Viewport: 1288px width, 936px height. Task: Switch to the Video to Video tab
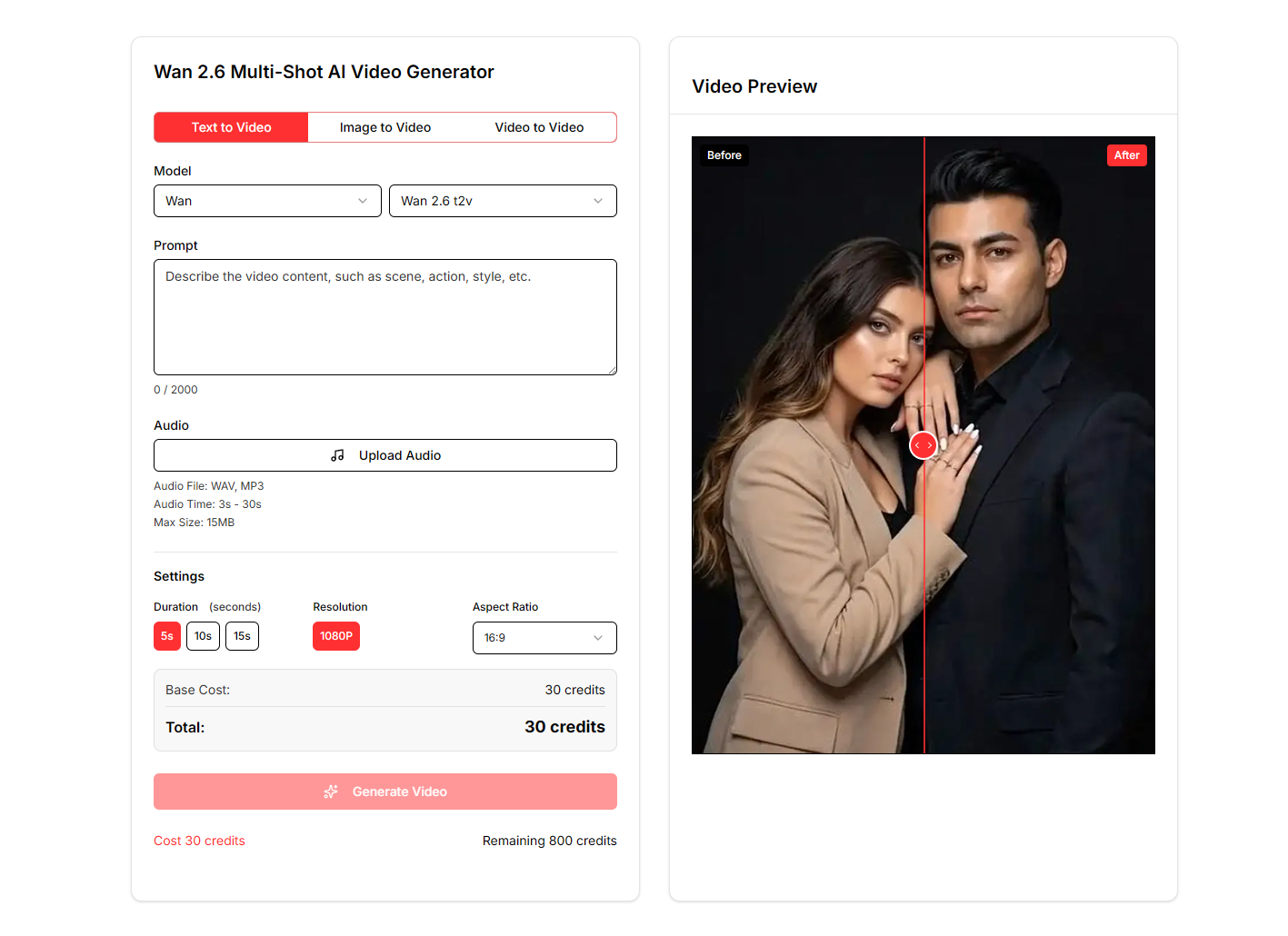(539, 127)
